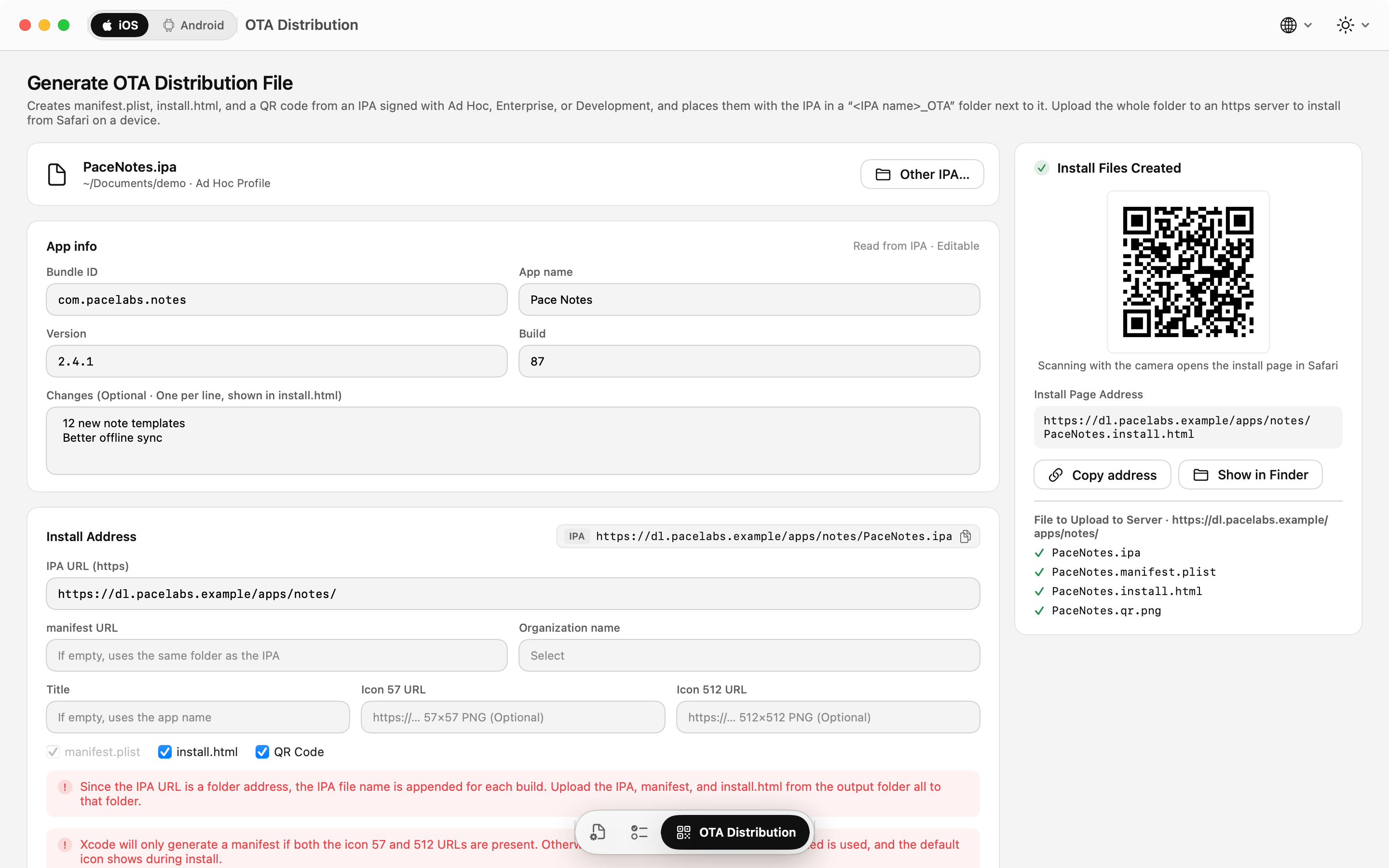Click the Android robot icon
Screen dimensions: 1389x868
coord(168,25)
